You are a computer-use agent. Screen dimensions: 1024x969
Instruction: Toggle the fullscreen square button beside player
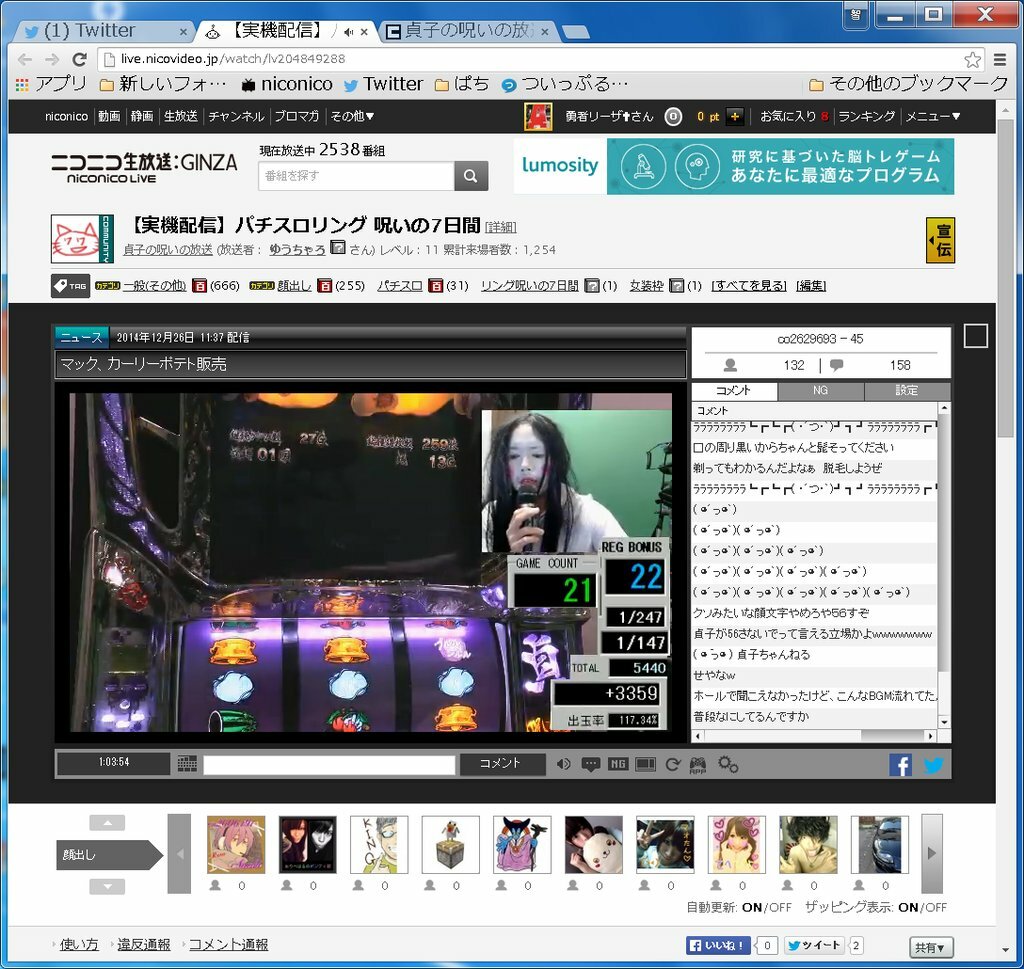[975, 336]
